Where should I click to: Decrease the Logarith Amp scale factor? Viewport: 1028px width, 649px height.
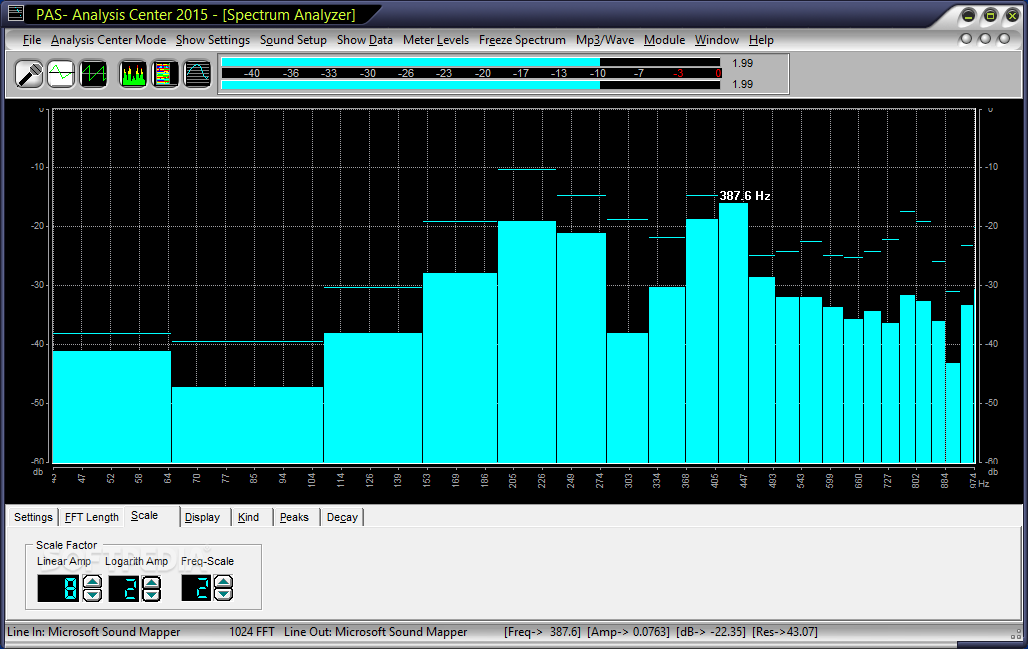[151, 595]
